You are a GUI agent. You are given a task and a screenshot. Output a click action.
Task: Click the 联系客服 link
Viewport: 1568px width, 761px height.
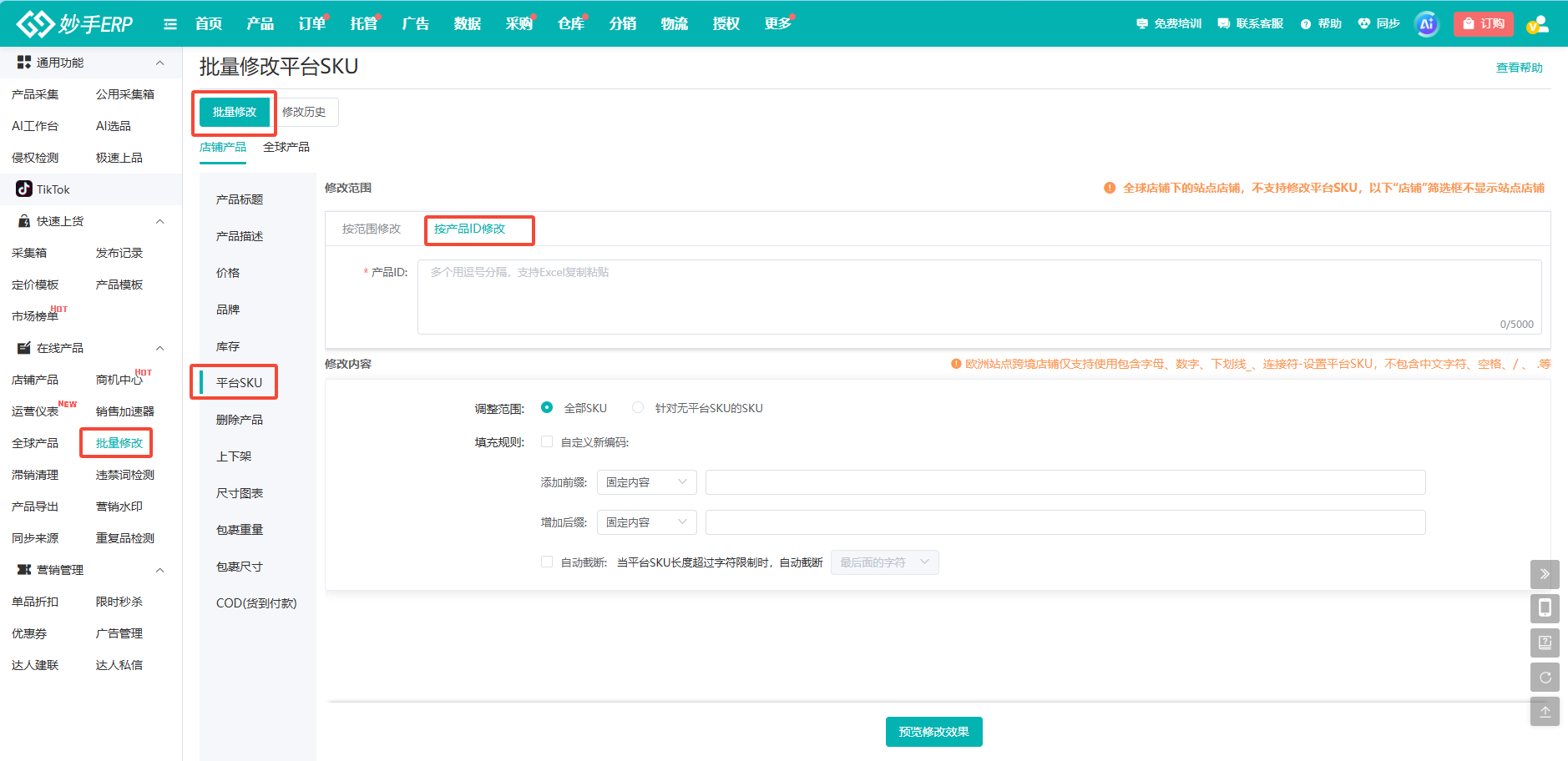pos(1251,24)
